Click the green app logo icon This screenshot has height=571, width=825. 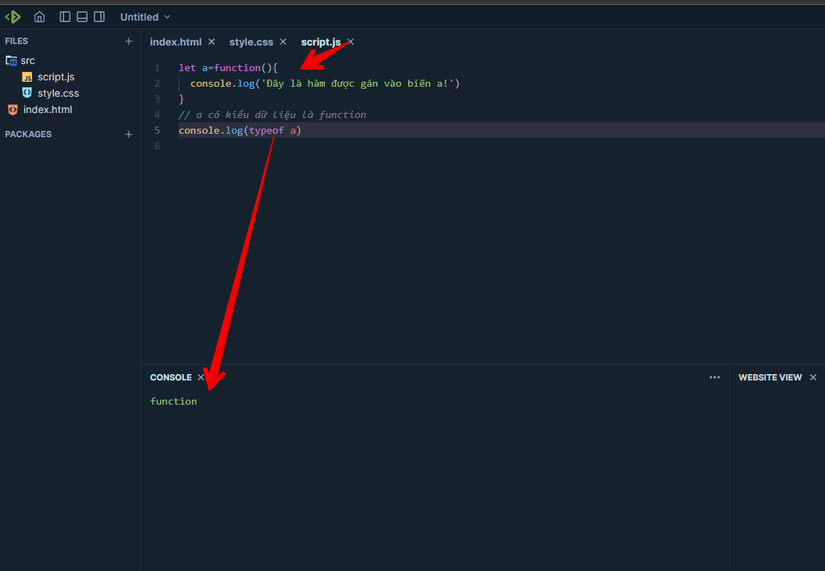pos(13,17)
